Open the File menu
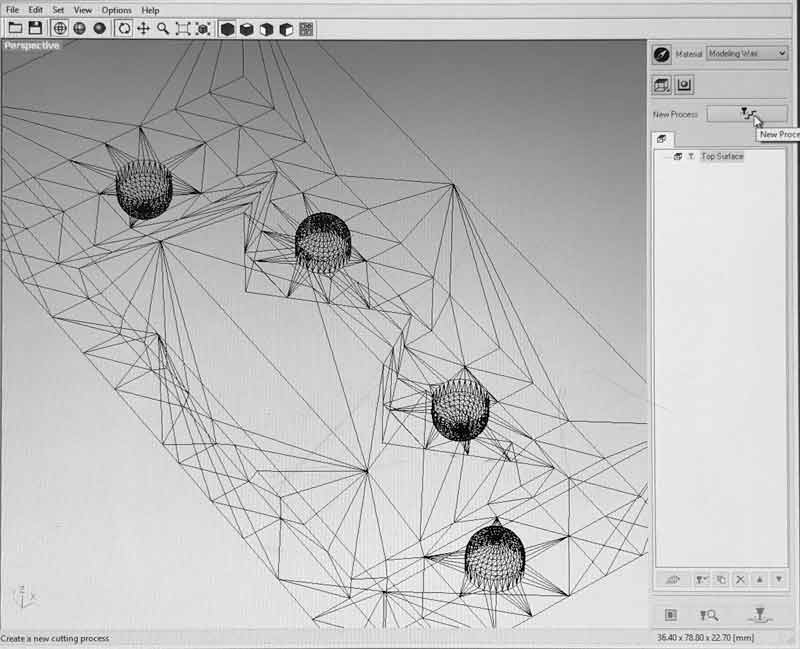 (12, 10)
